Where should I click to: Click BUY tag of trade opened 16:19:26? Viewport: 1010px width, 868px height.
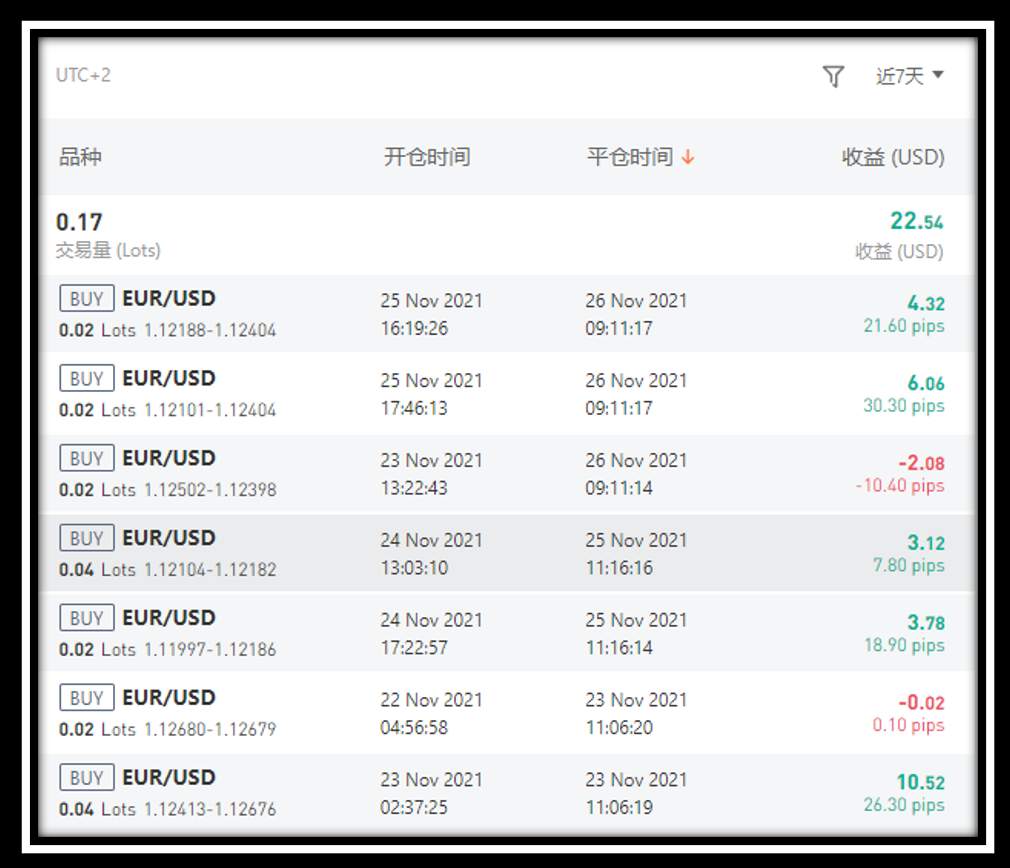tap(87, 298)
